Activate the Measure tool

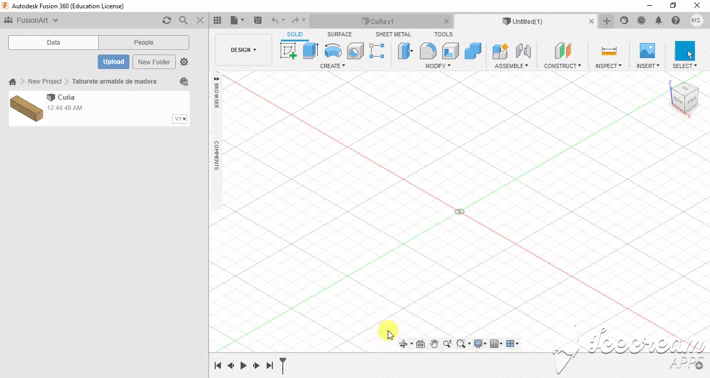pos(609,51)
